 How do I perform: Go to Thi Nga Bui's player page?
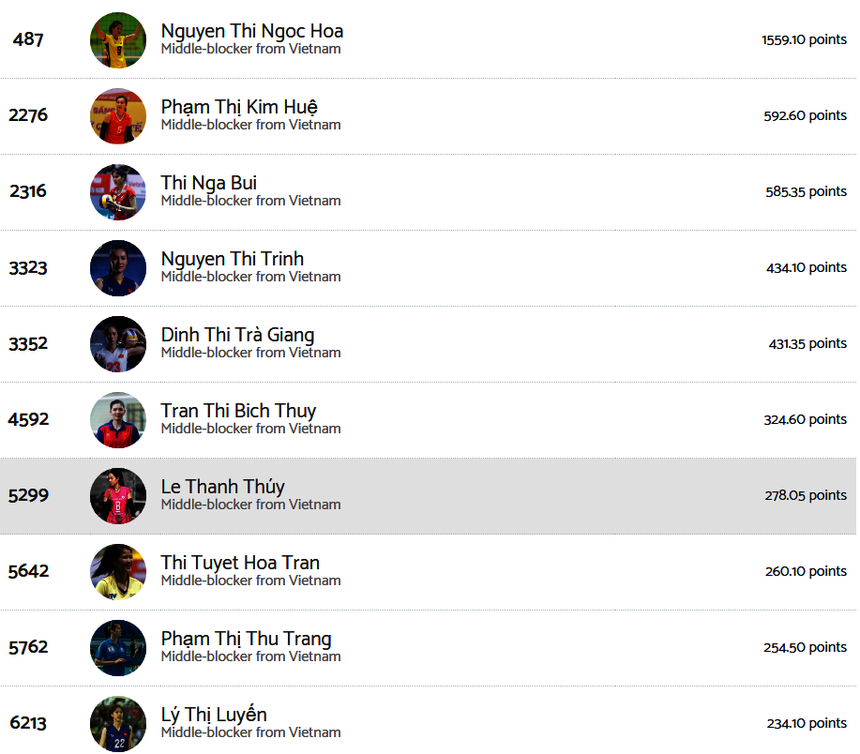pyautogui.click(x=209, y=183)
